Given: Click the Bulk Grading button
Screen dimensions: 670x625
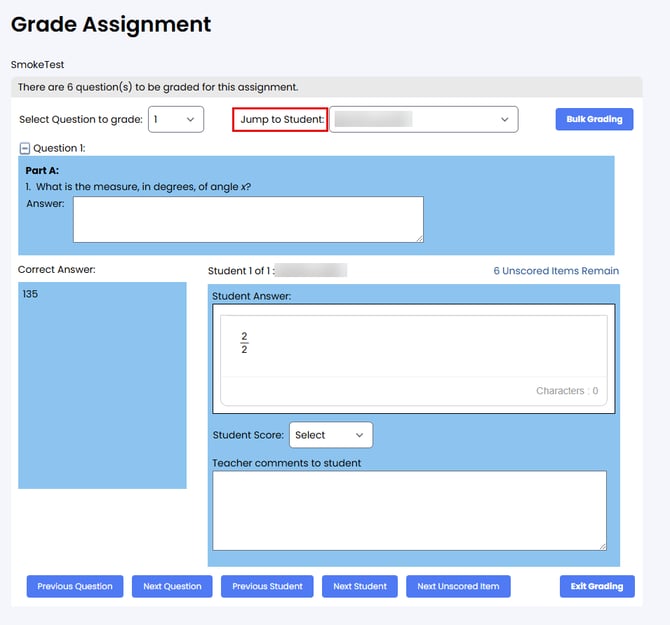Looking at the screenshot, I should pos(594,119).
